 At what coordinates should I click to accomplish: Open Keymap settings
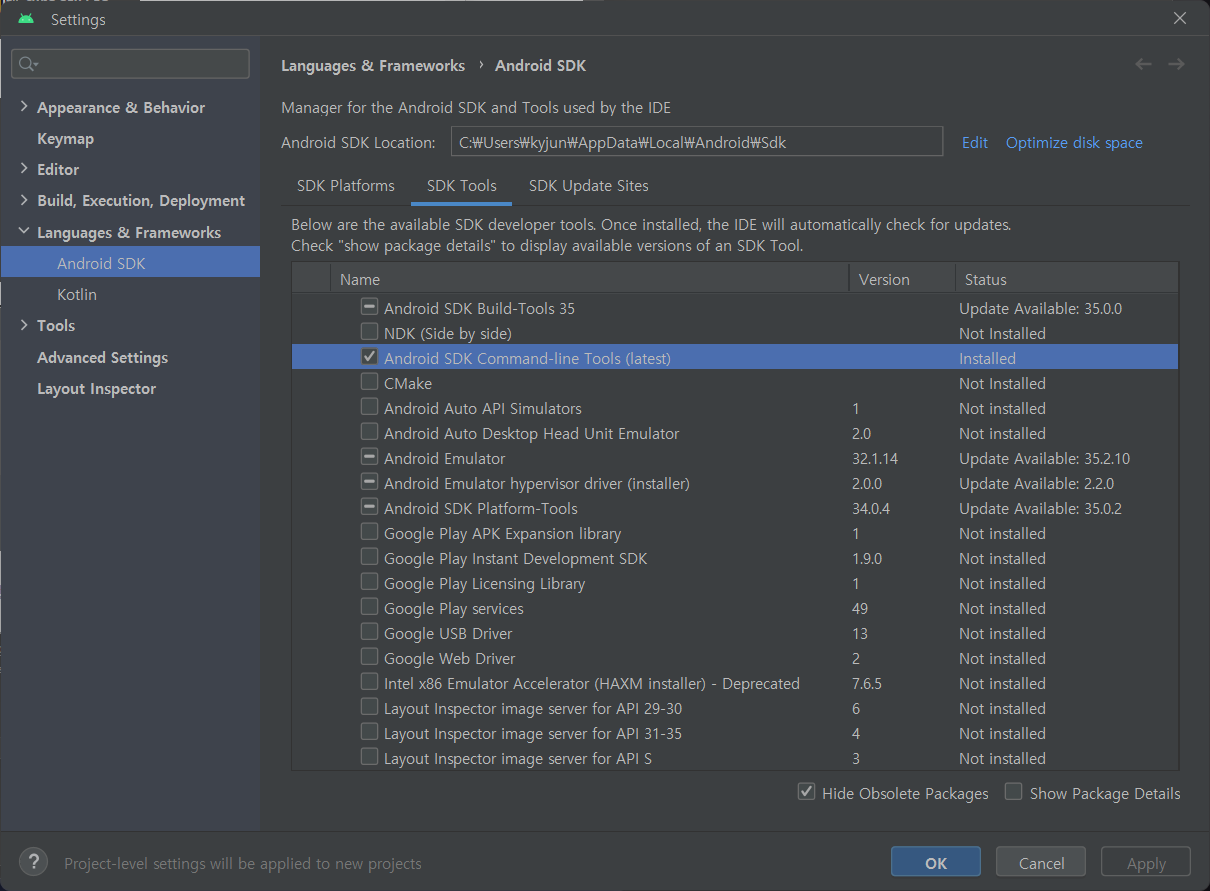[x=65, y=138]
